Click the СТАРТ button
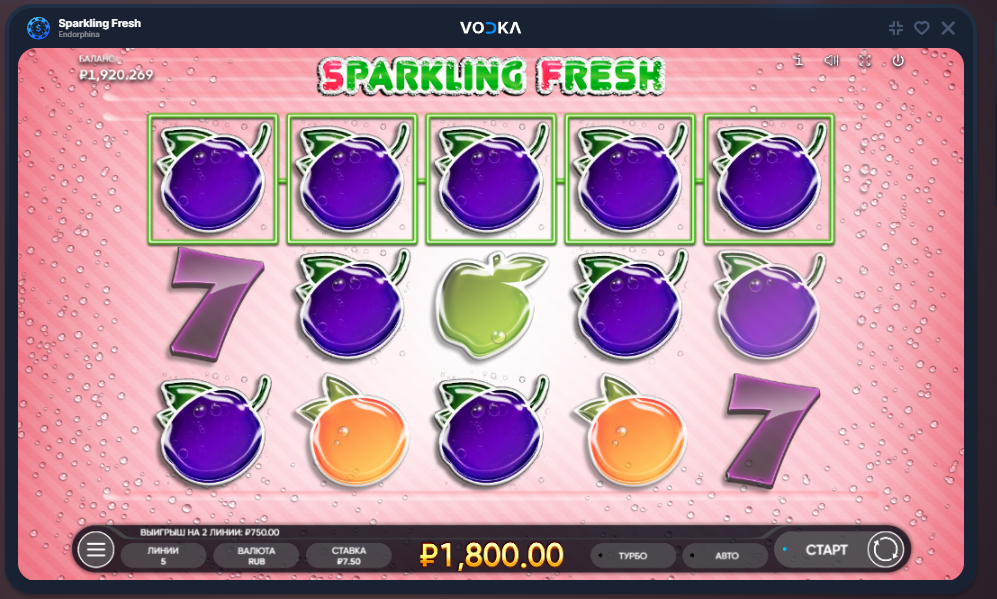The image size is (997, 599). point(825,549)
